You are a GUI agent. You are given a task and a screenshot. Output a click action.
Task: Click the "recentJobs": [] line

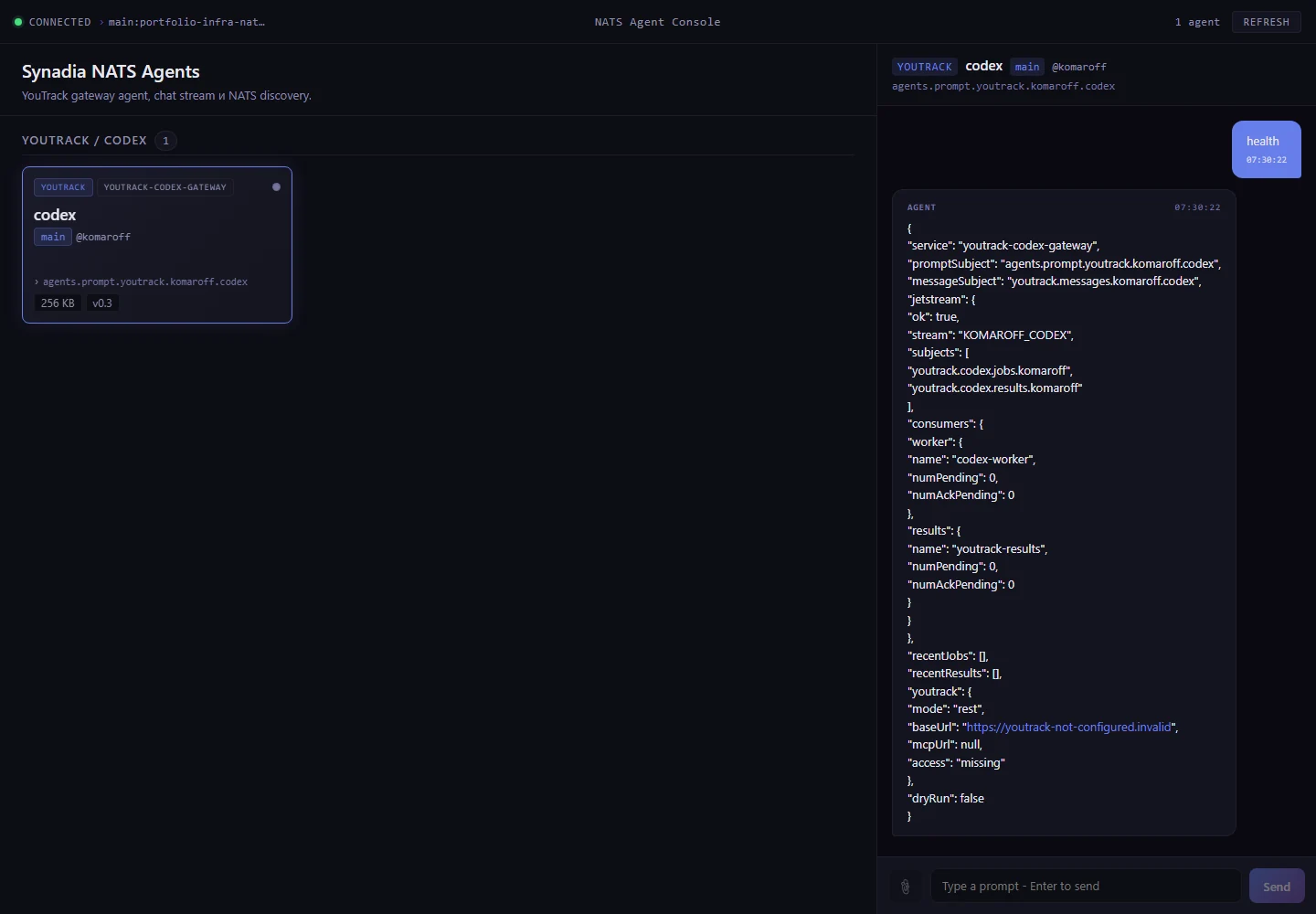tap(948, 656)
